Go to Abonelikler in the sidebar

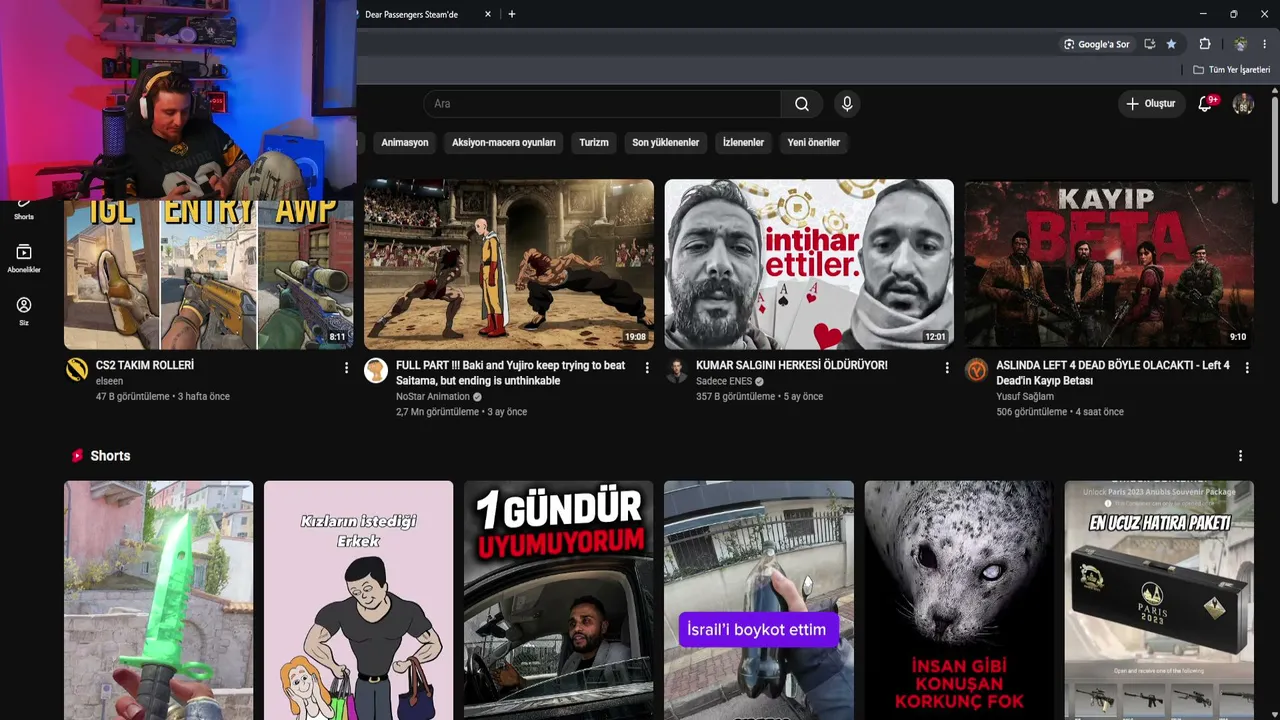(x=24, y=258)
